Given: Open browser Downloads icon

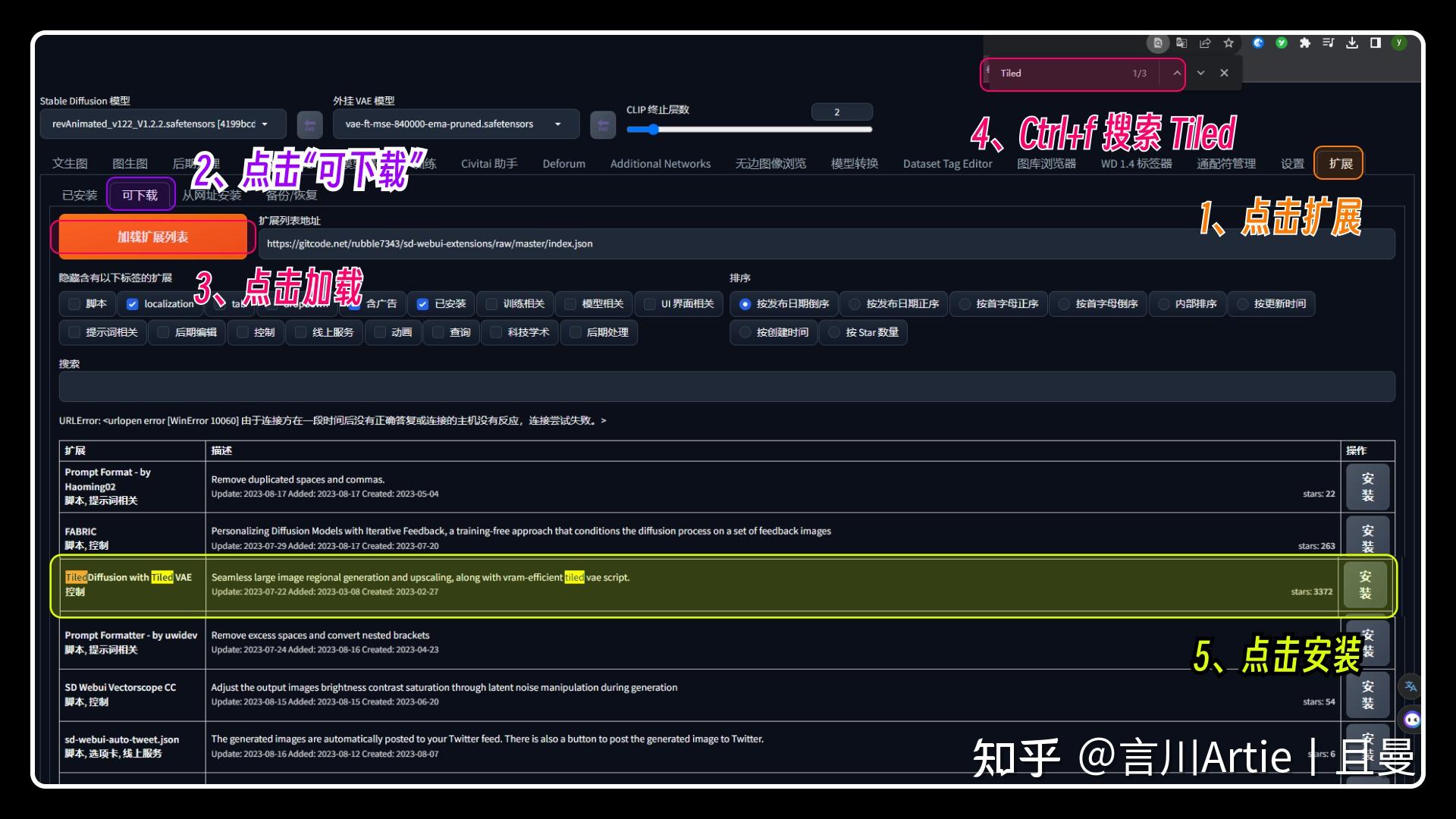Looking at the screenshot, I should click(x=1352, y=43).
